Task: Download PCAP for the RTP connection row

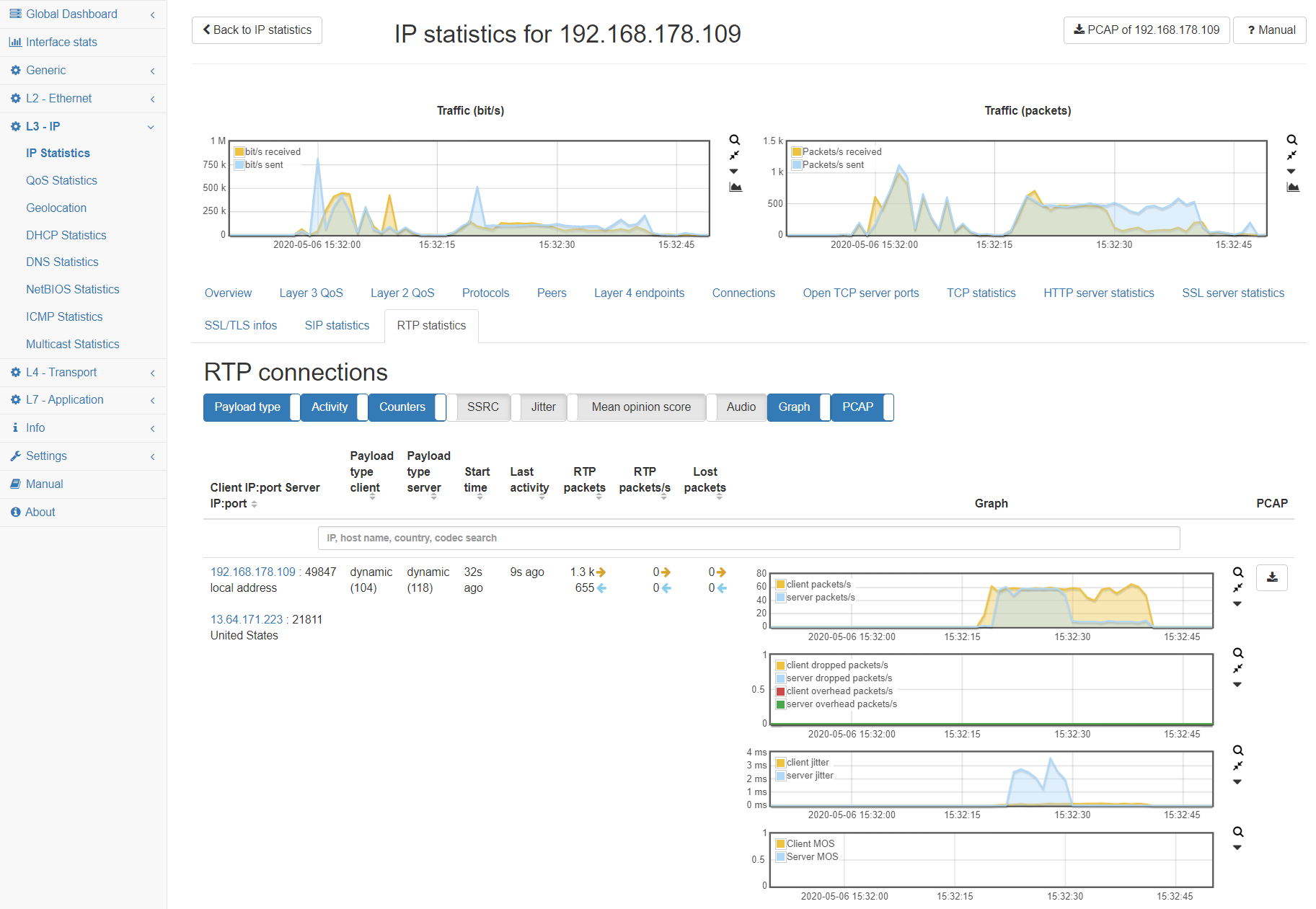Action: [x=1272, y=577]
